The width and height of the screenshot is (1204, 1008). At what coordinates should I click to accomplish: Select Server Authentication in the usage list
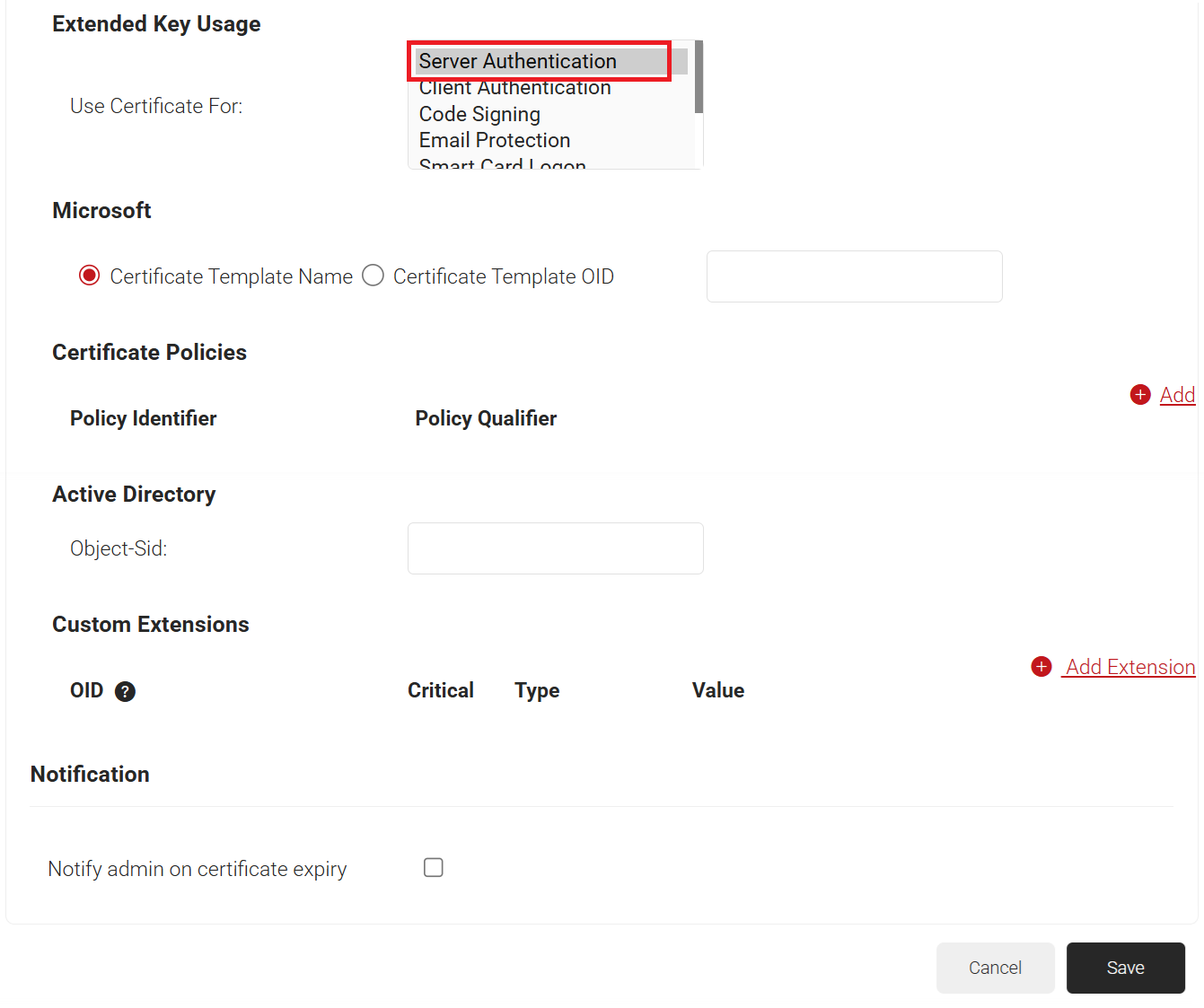pos(517,61)
